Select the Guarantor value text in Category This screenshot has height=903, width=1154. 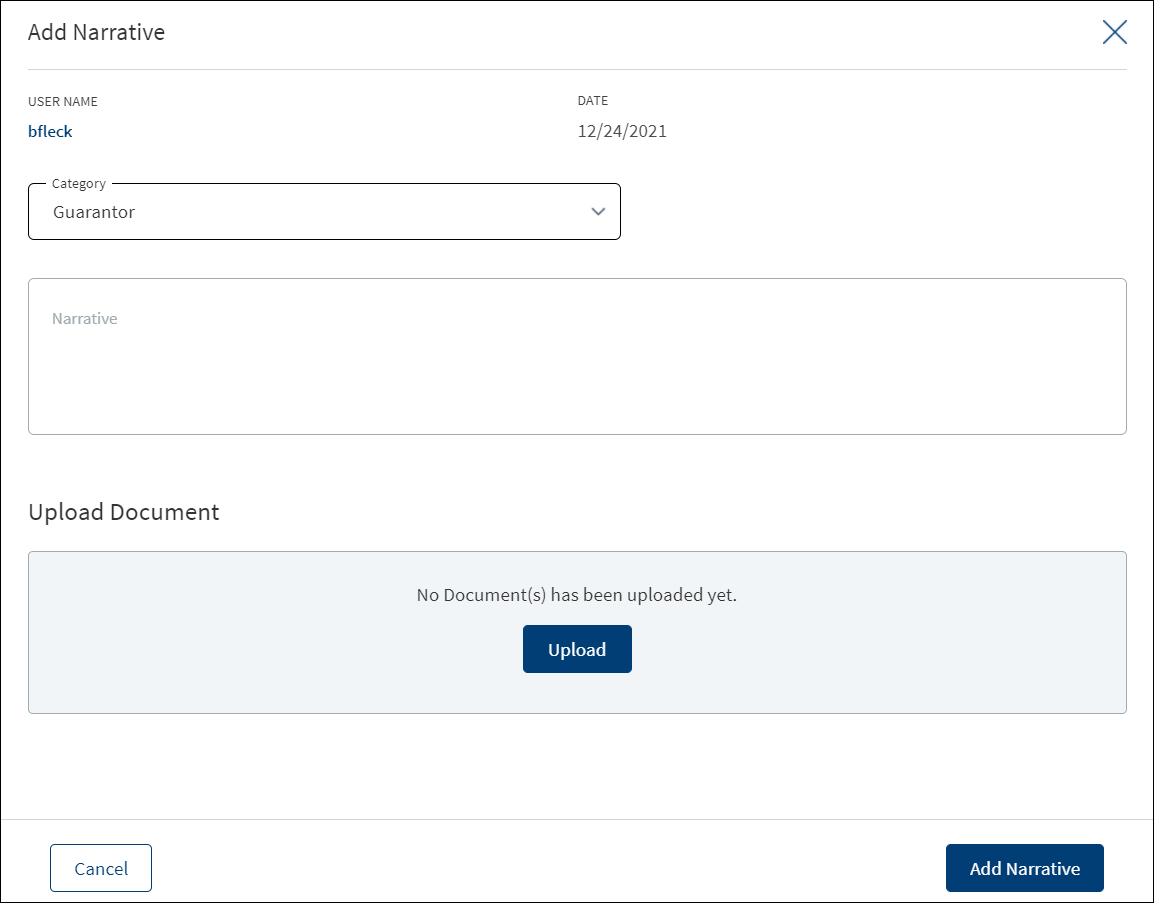click(93, 212)
